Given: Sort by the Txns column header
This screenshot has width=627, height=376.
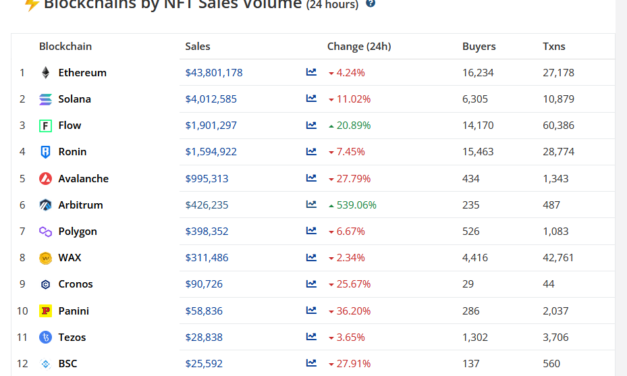Looking at the screenshot, I should pos(554,46).
